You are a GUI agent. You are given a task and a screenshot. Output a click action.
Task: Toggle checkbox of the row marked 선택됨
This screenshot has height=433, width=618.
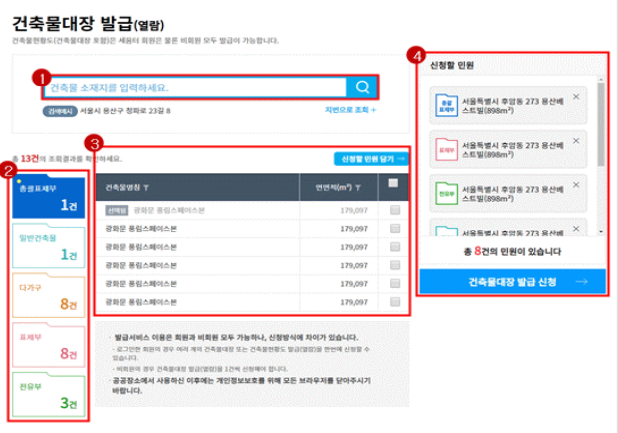(395, 210)
